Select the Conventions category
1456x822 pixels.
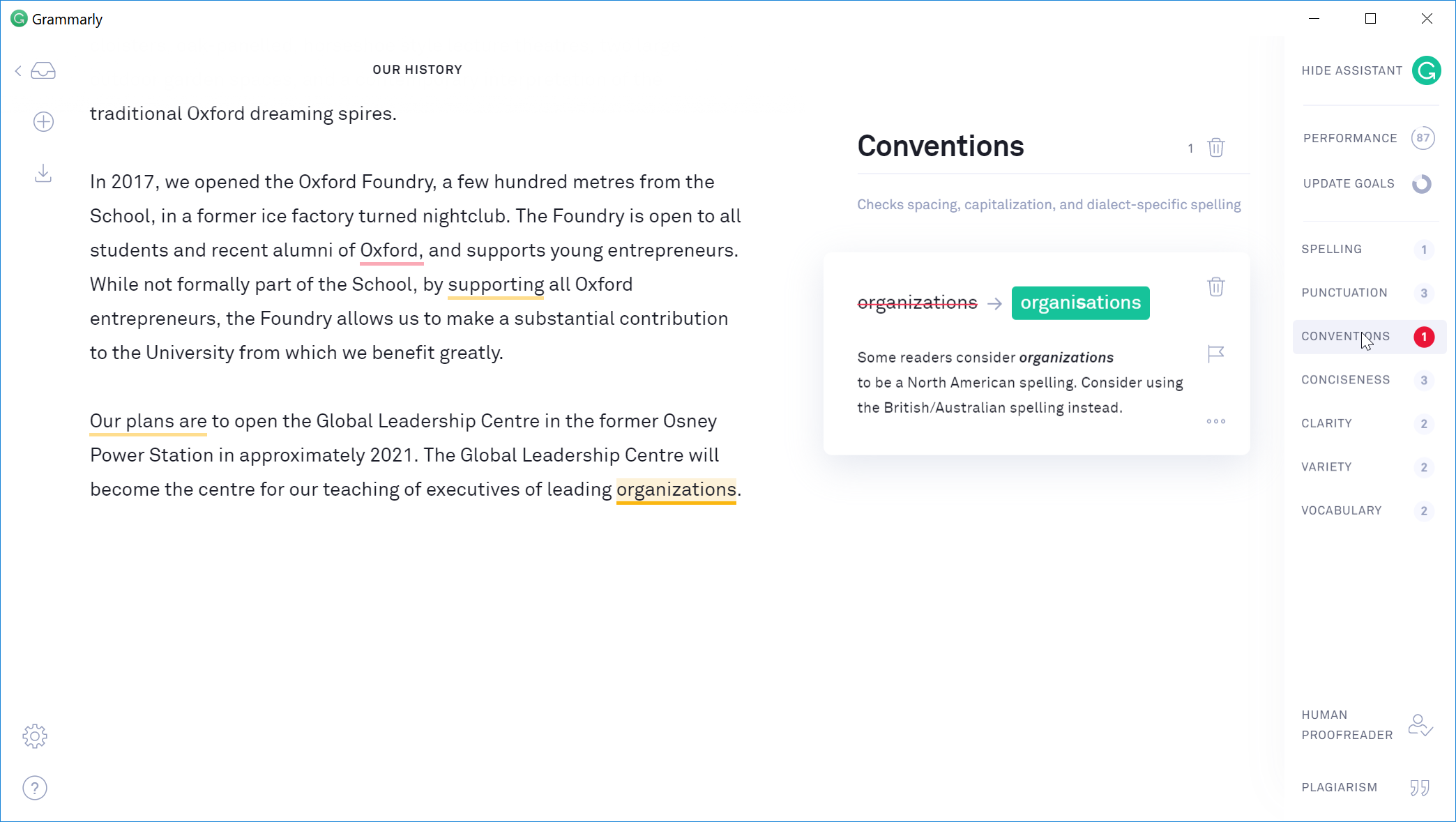pyautogui.click(x=1369, y=337)
